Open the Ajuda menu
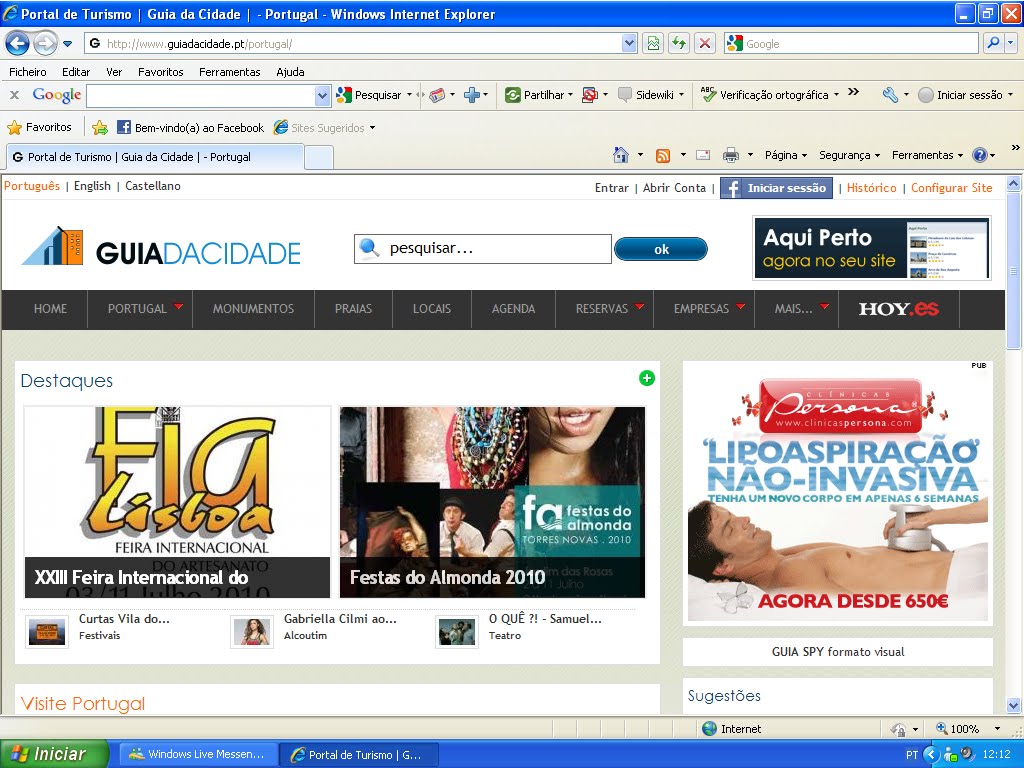 pyautogui.click(x=290, y=72)
